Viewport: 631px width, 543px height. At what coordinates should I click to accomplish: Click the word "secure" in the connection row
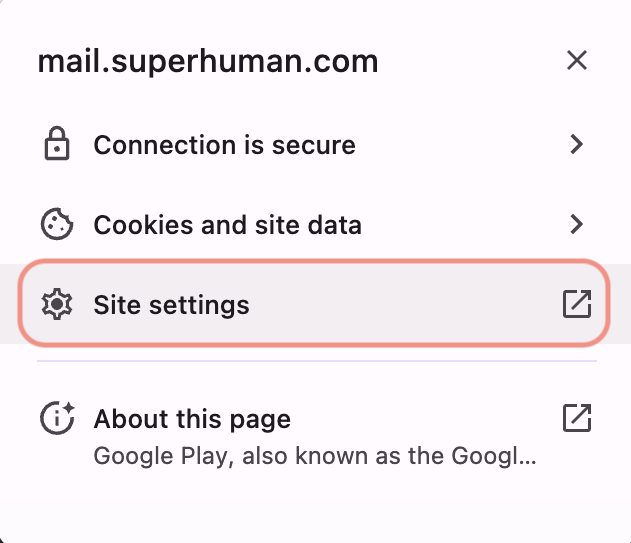[x=316, y=145]
